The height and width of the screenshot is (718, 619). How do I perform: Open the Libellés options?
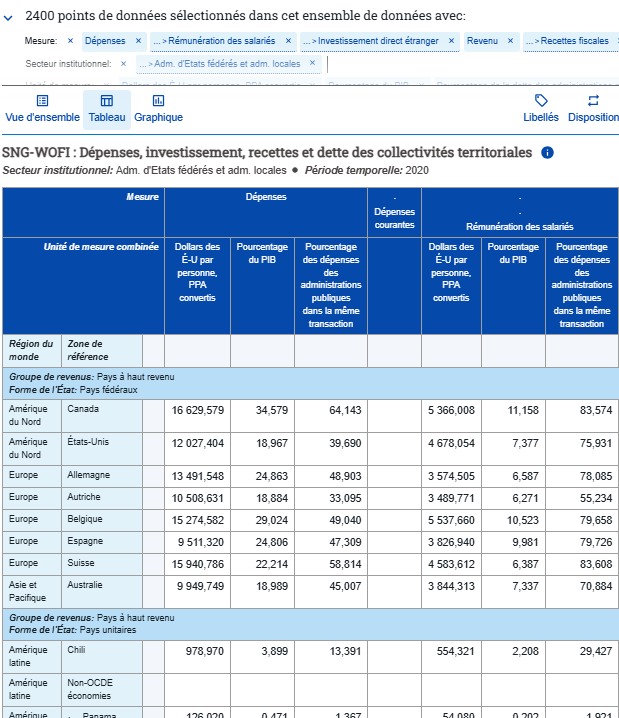click(541, 109)
